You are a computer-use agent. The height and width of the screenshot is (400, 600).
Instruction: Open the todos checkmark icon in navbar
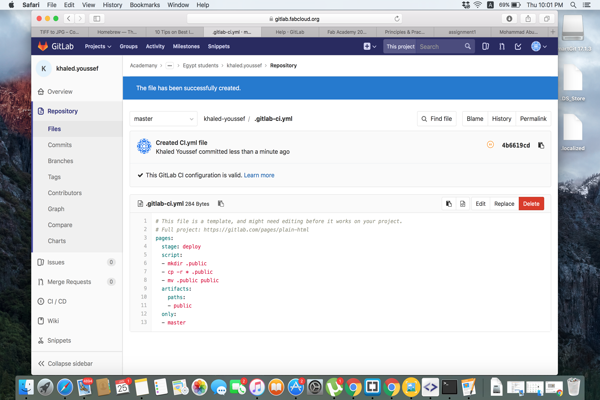pyautogui.click(x=518, y=46)
